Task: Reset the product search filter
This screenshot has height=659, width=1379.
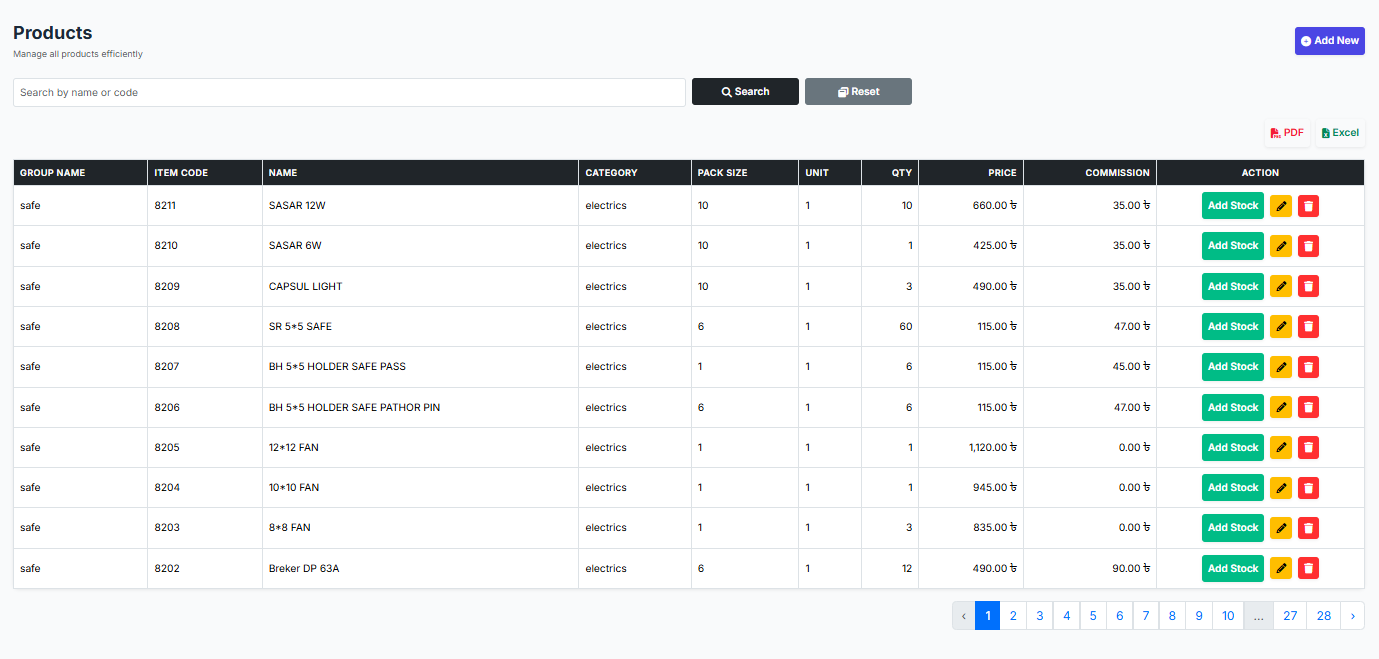Action: coord(858,92)
